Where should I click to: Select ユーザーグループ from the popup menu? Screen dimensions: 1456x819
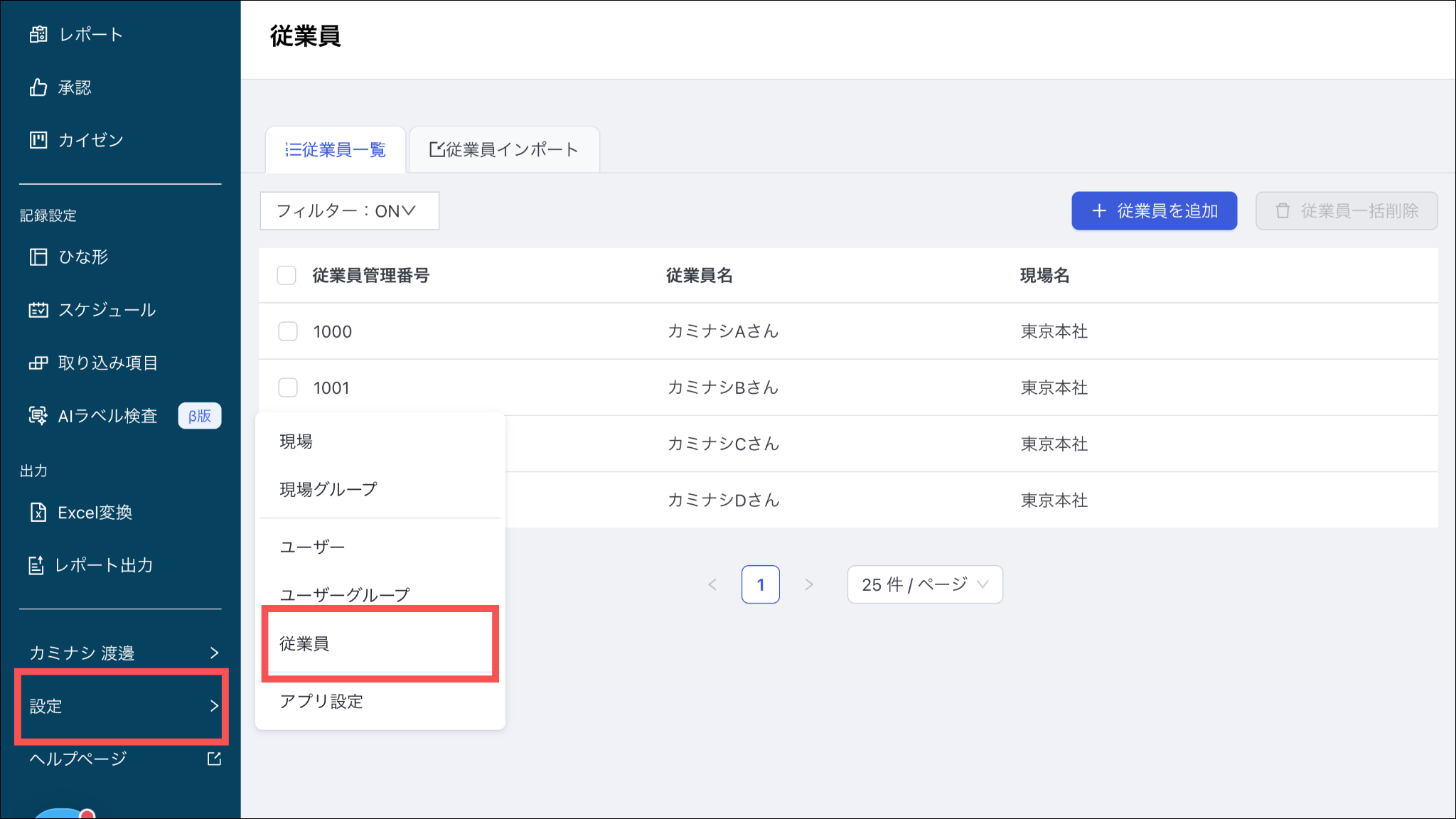(345, 594)
